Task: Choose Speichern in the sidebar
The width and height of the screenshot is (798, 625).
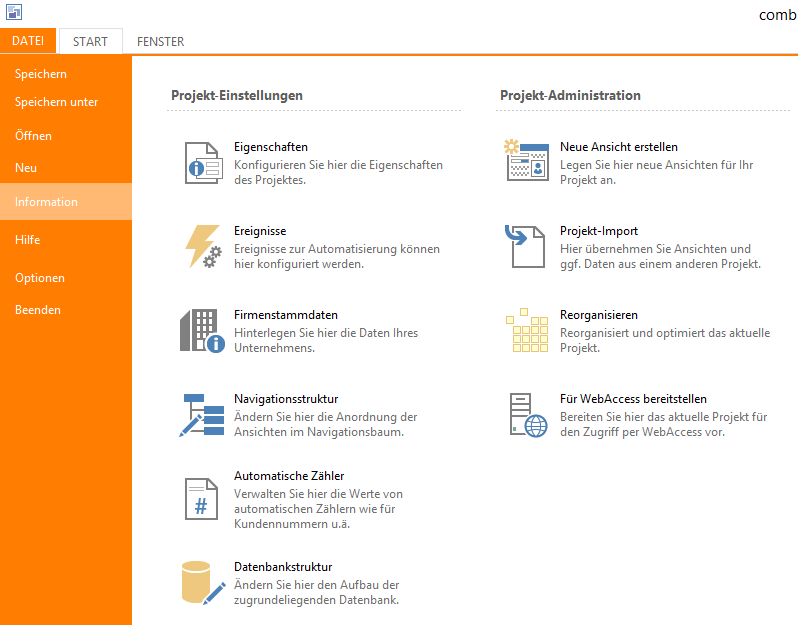Action: tap(41, 74)
